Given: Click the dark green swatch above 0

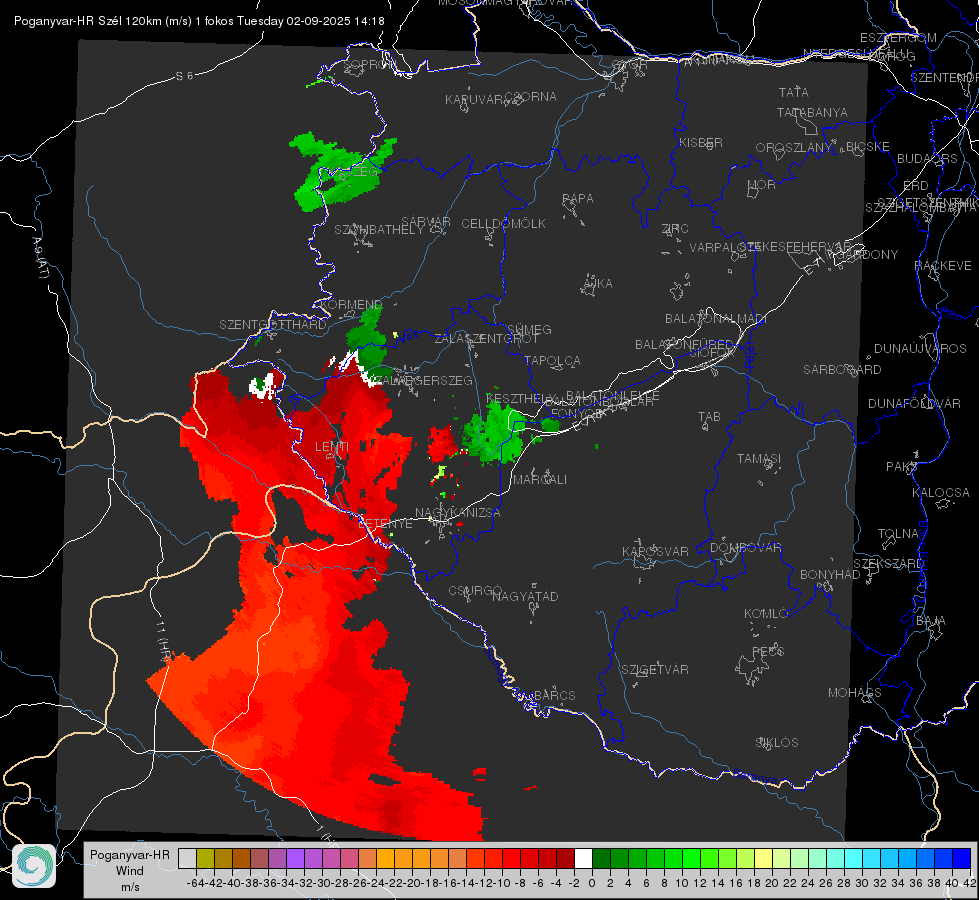Looking at the screenshot, I should coord(601,858).
